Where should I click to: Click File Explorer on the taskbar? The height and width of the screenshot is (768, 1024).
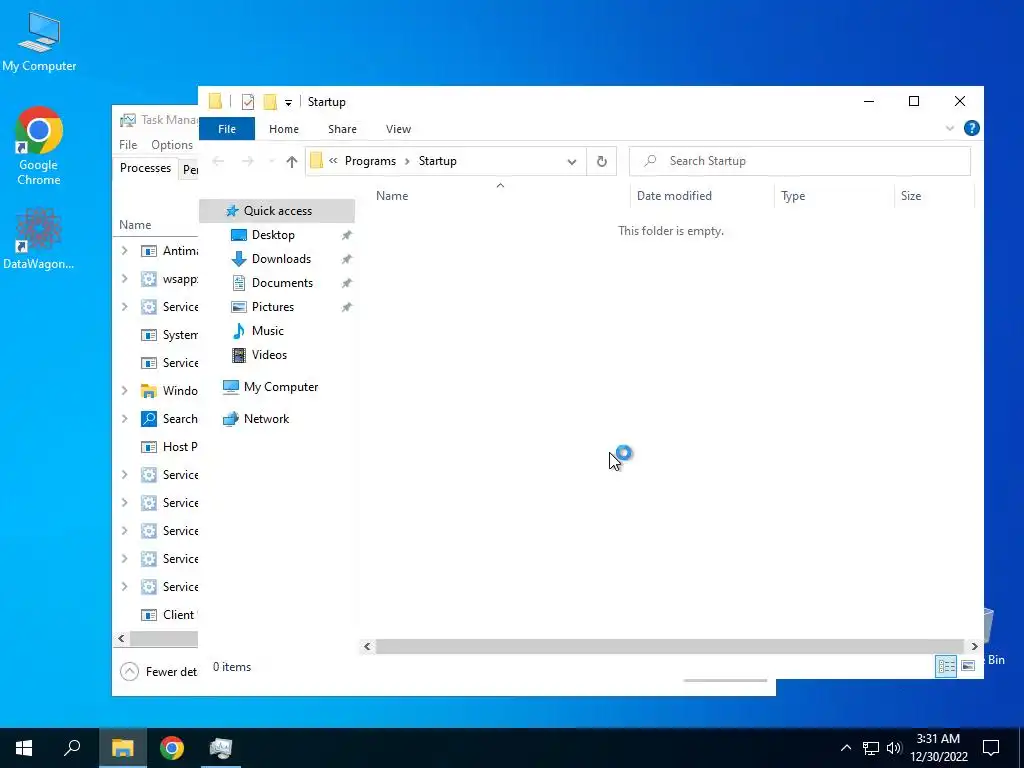(x=122, y=748)
